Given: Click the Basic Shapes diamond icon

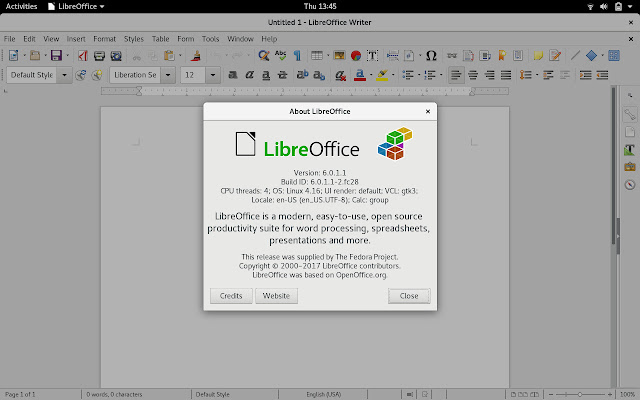Looking at the screenshot, I should (591, 55).
